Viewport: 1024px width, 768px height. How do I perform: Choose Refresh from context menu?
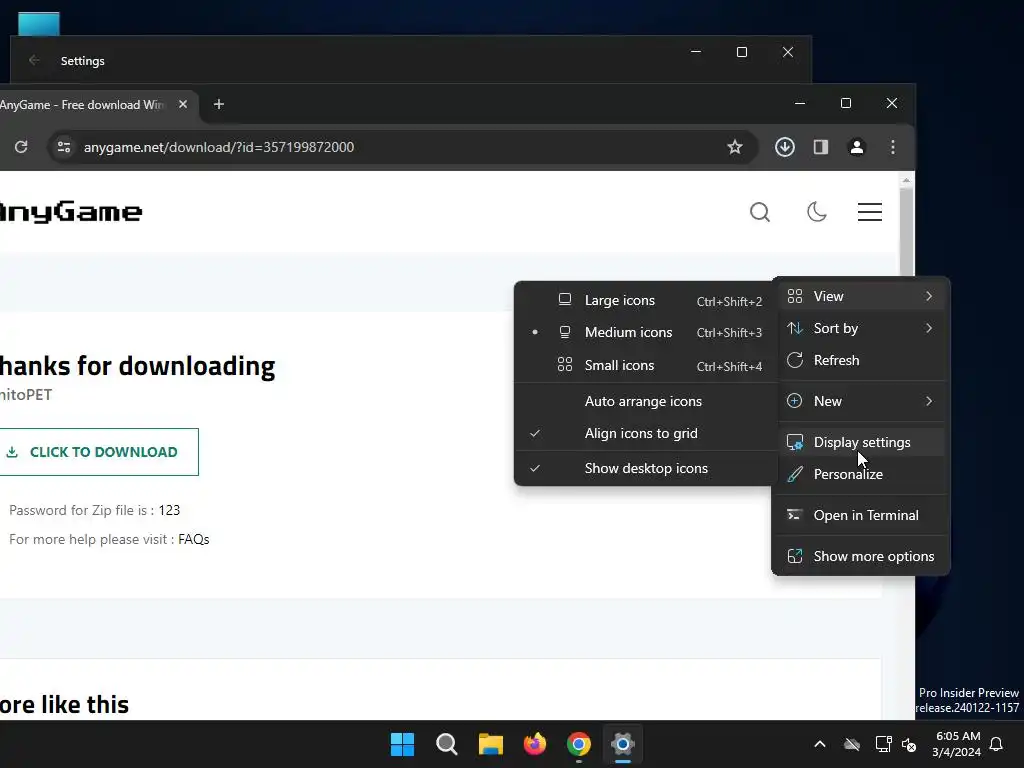pos(861,360)
